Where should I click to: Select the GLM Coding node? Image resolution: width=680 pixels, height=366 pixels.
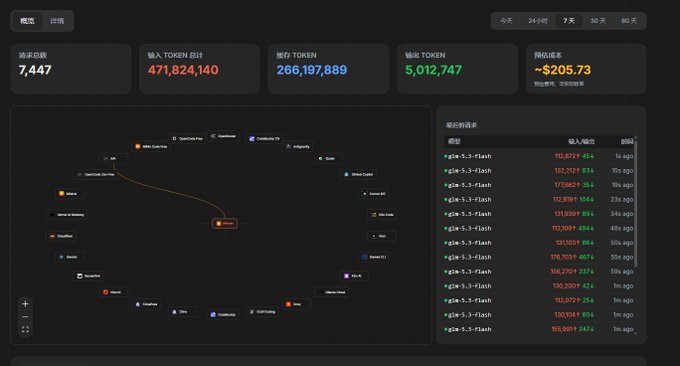(262, 312)
